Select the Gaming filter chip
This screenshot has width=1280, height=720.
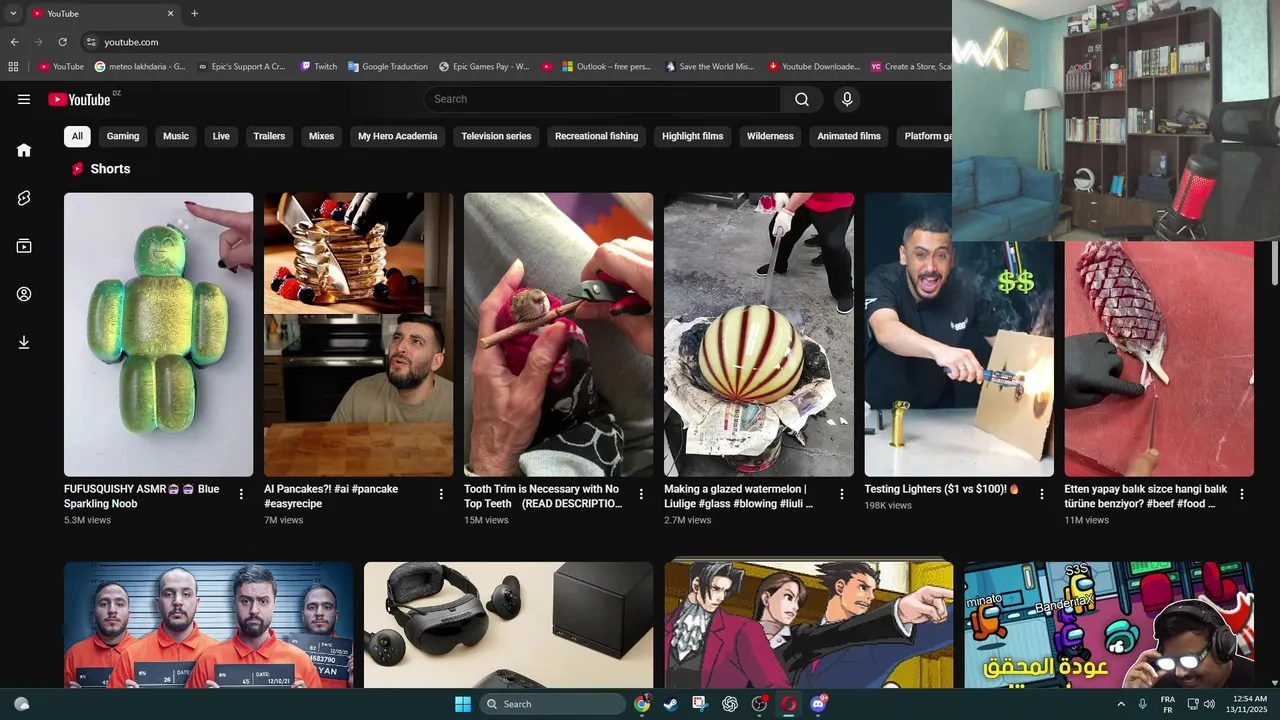(123, 136)
